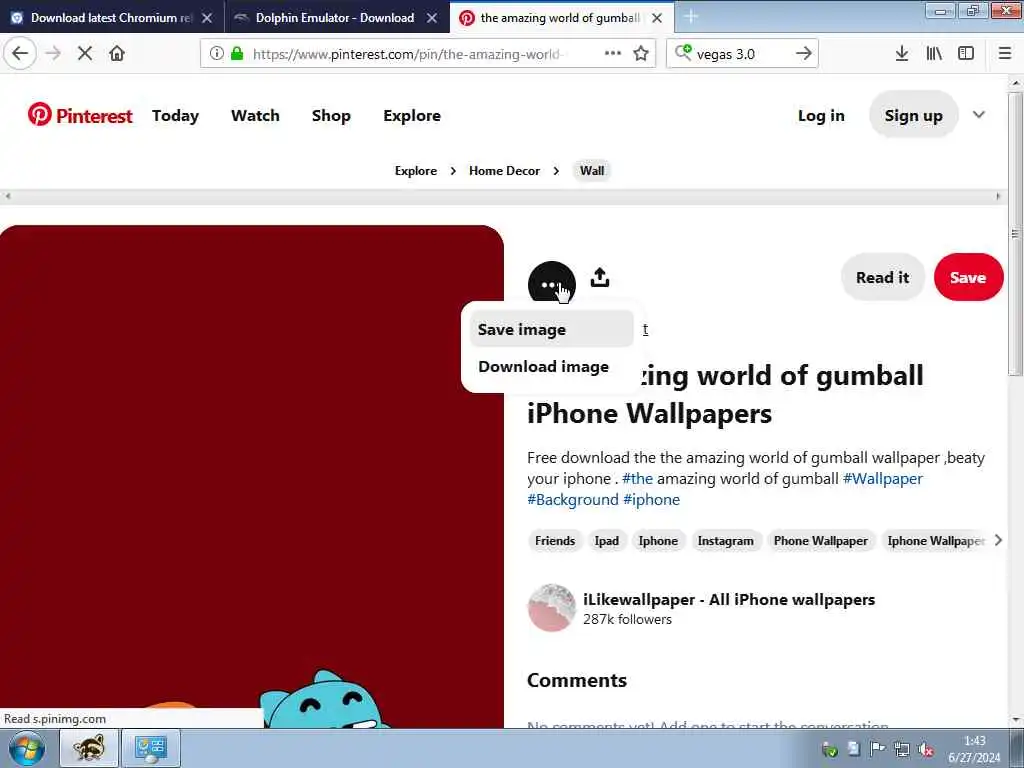Image resolution: width=1024 pixels, height=768 pixels.
Task: Click the Home Decor breadcrumb link
Action: (504, 170)
